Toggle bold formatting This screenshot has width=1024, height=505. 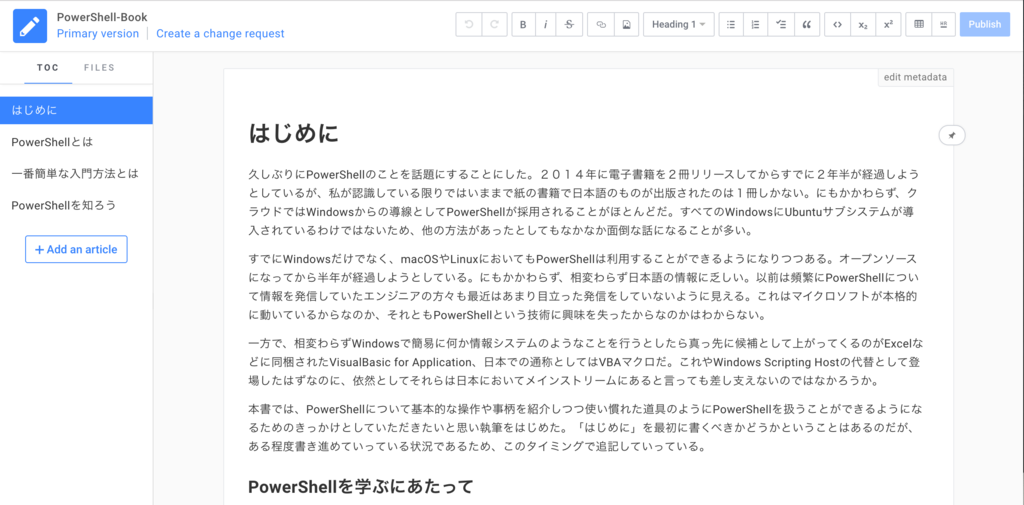(x=524, y=25)
